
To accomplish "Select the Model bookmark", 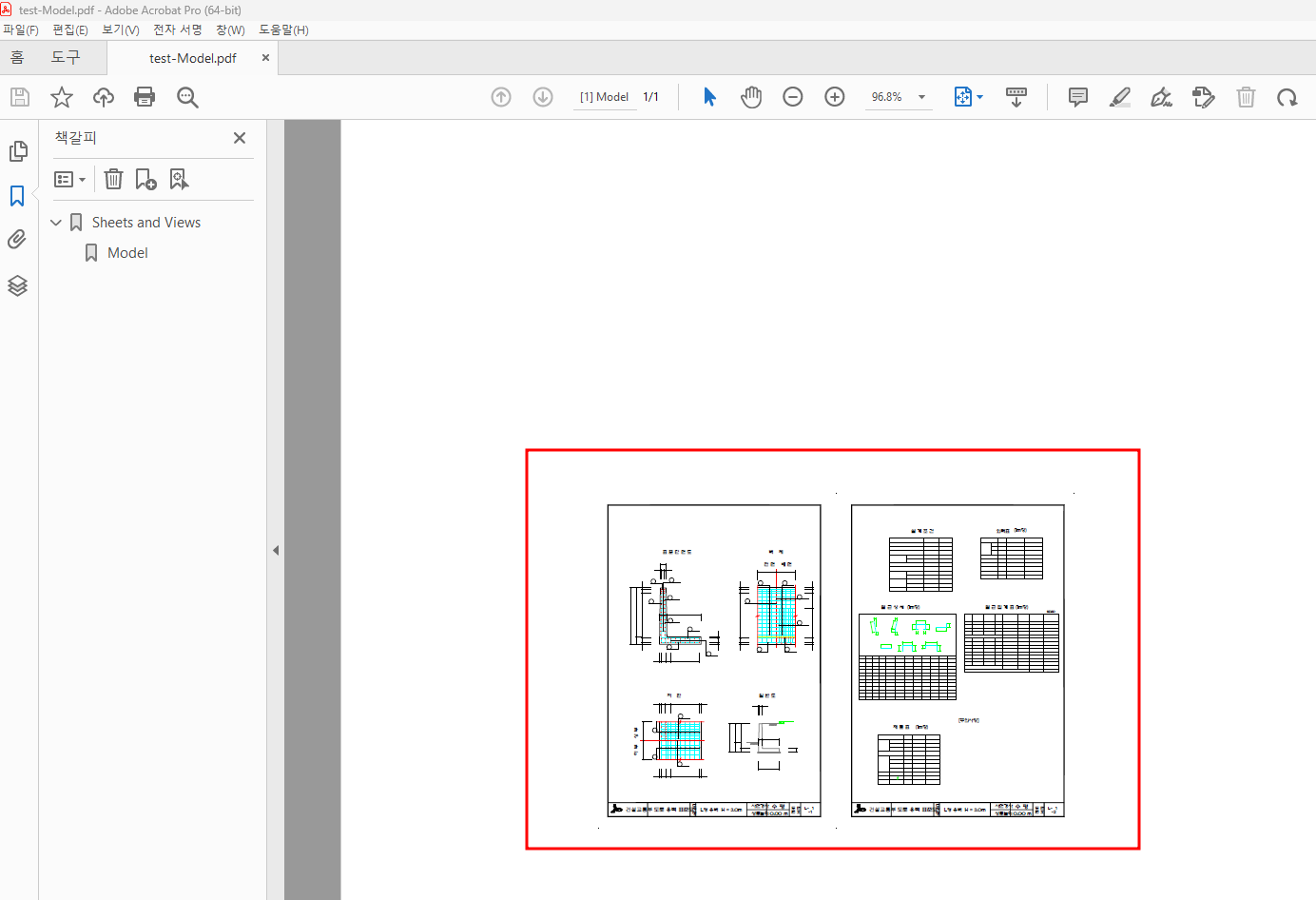I will click(x=127, y=252).
